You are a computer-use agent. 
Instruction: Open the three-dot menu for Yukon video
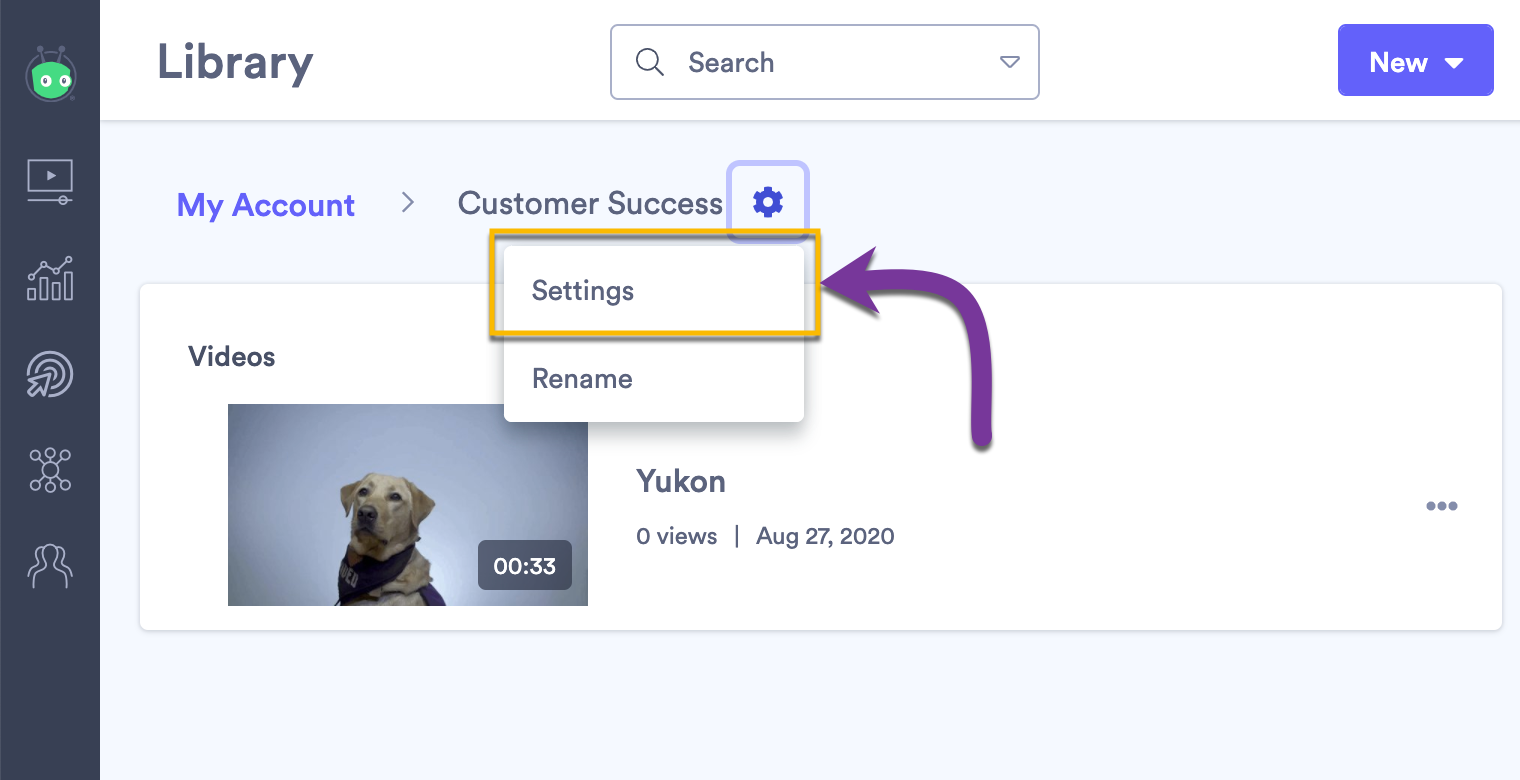coord(1441,506)
